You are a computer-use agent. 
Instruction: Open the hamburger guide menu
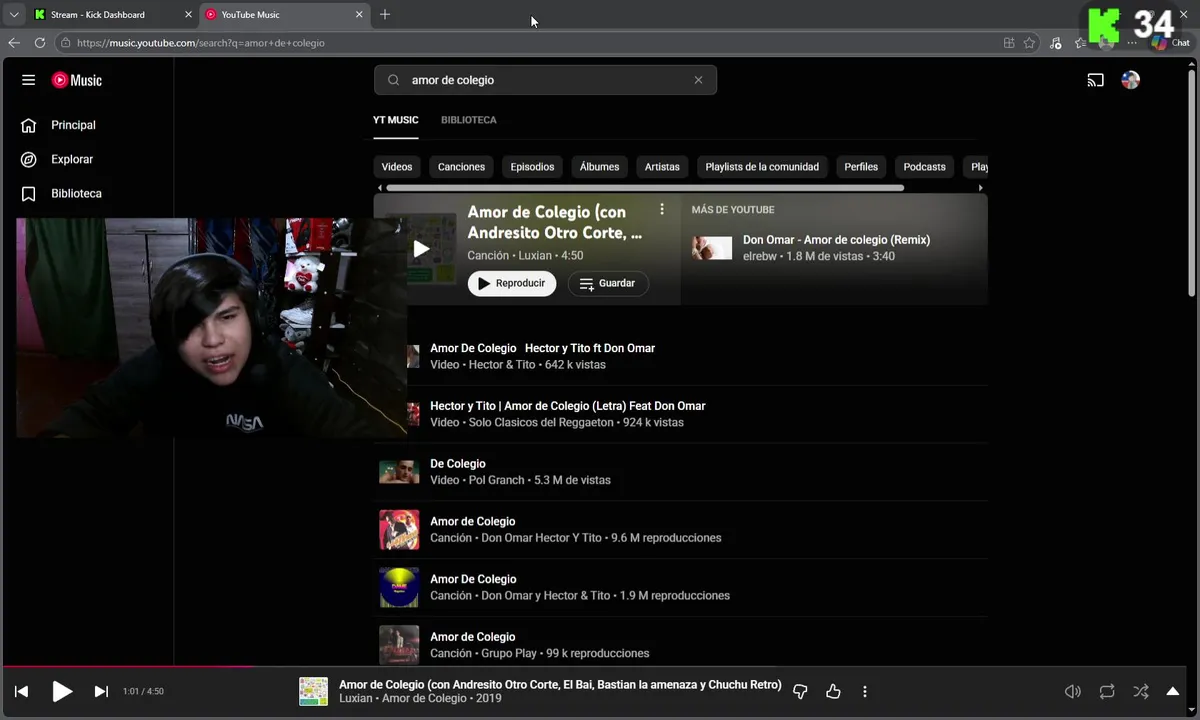(x=28, y=80)
